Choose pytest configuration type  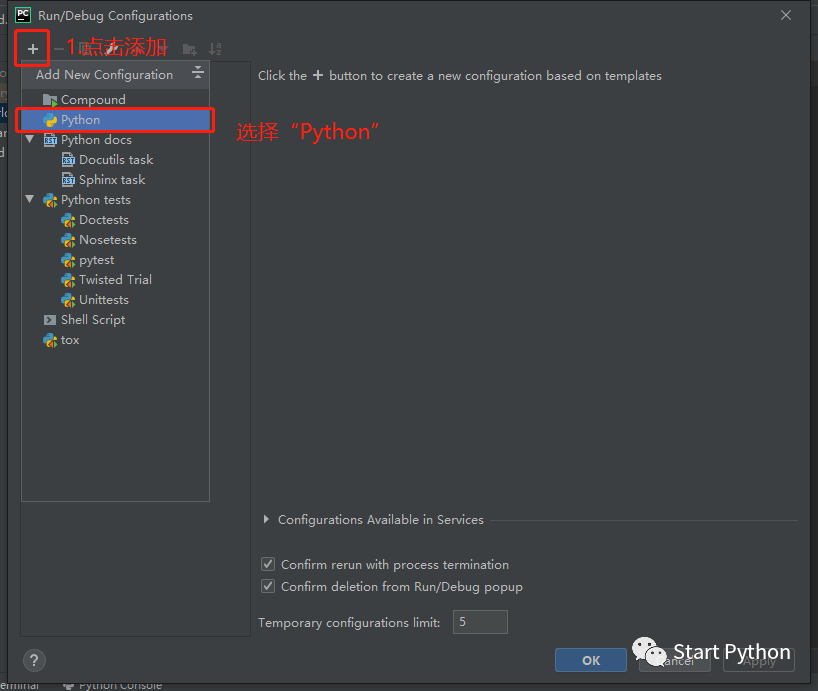tap(97, 260)
